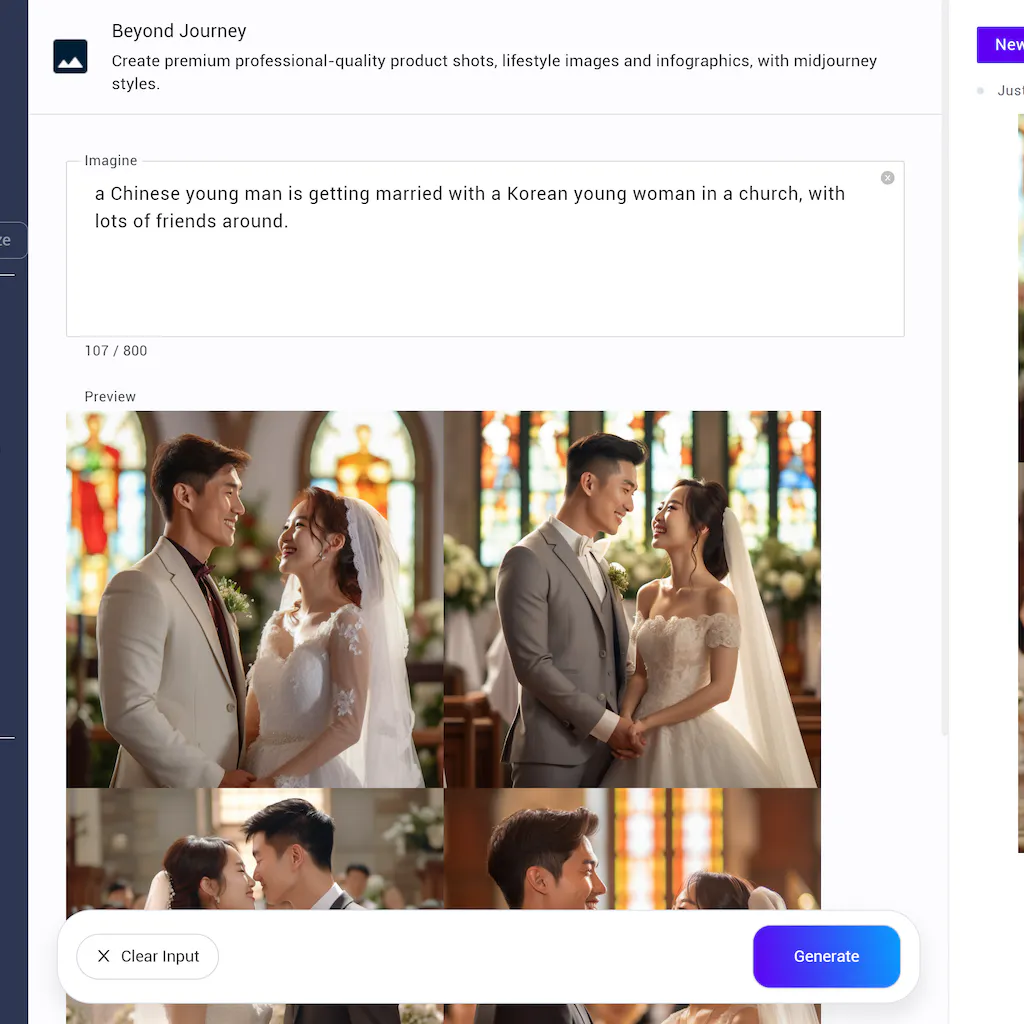The height and width of the screenshot is (1024, 1024).
Task: Click the Imagine field label
Action: 111,161
